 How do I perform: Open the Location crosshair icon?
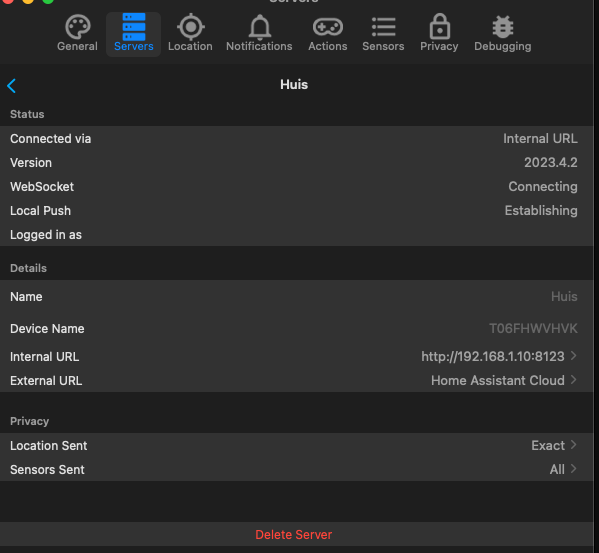(x=191, y=26)
